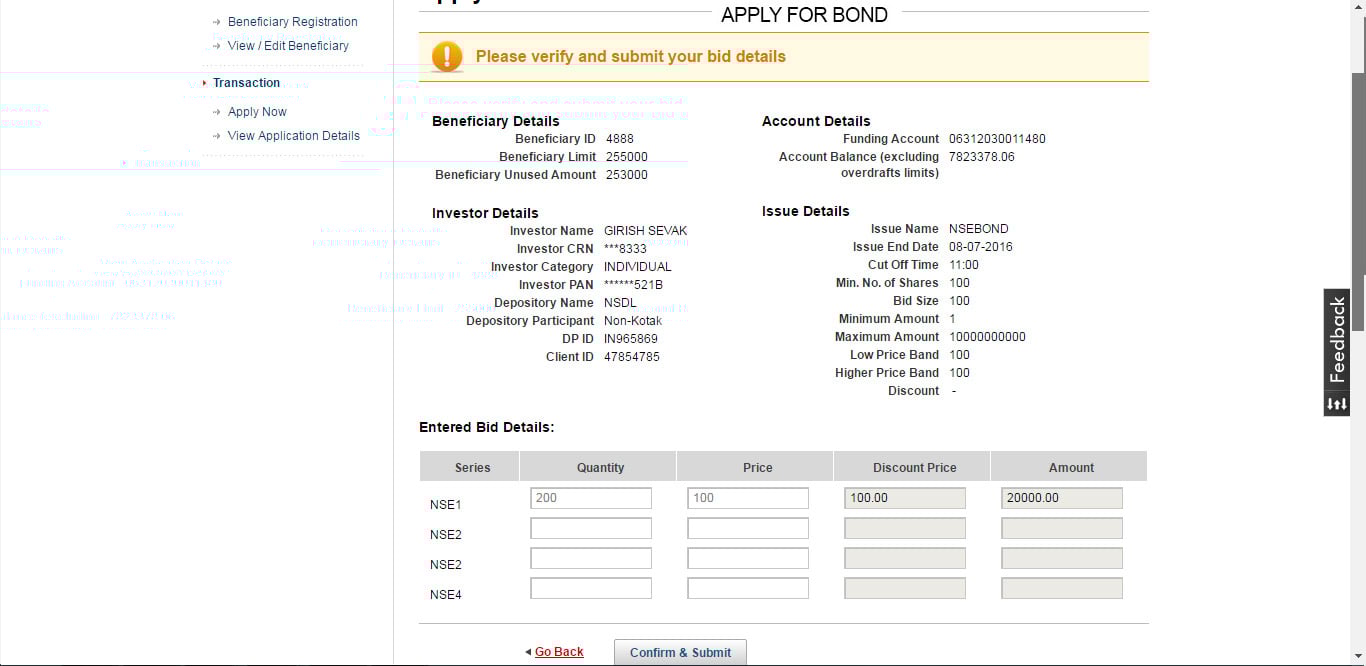Click the orange warning exclamation icon
The width and height of the screenshot is (1366, 666).
(447, 57)
